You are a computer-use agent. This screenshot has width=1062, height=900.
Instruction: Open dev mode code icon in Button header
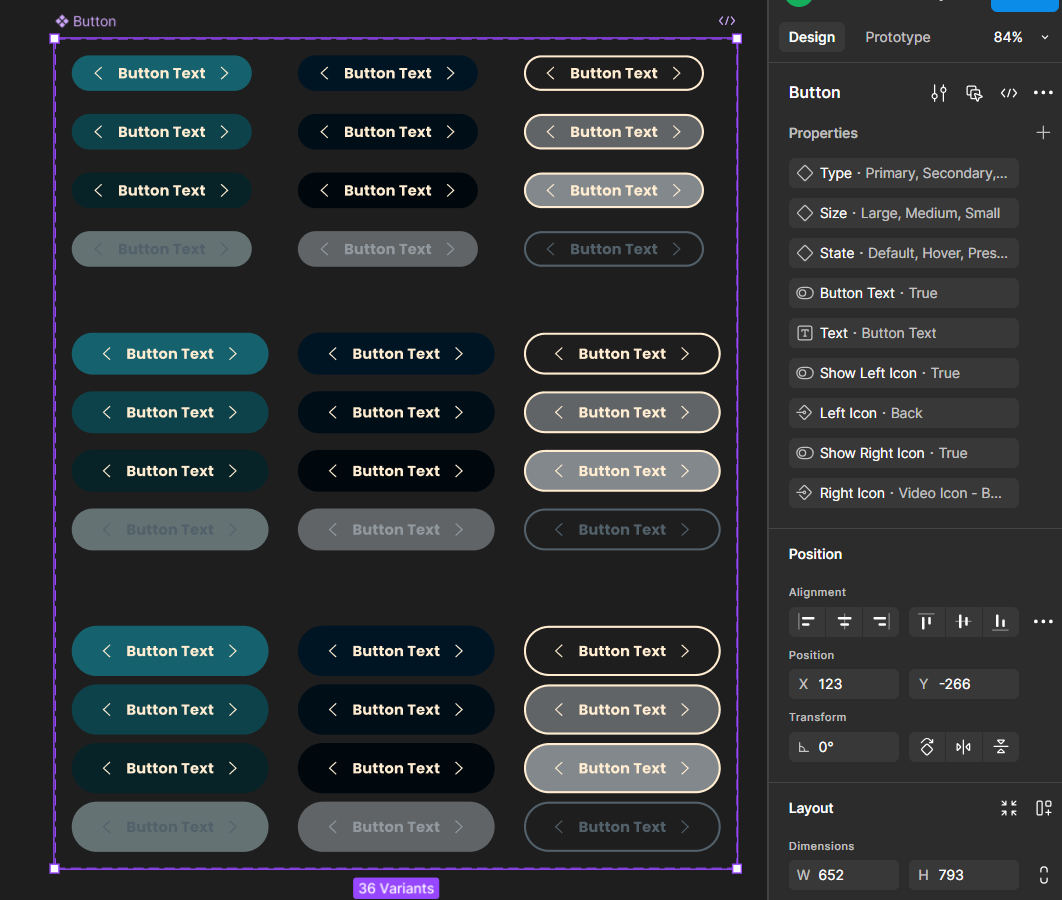pyautogui.click(x=1009, y=93)
